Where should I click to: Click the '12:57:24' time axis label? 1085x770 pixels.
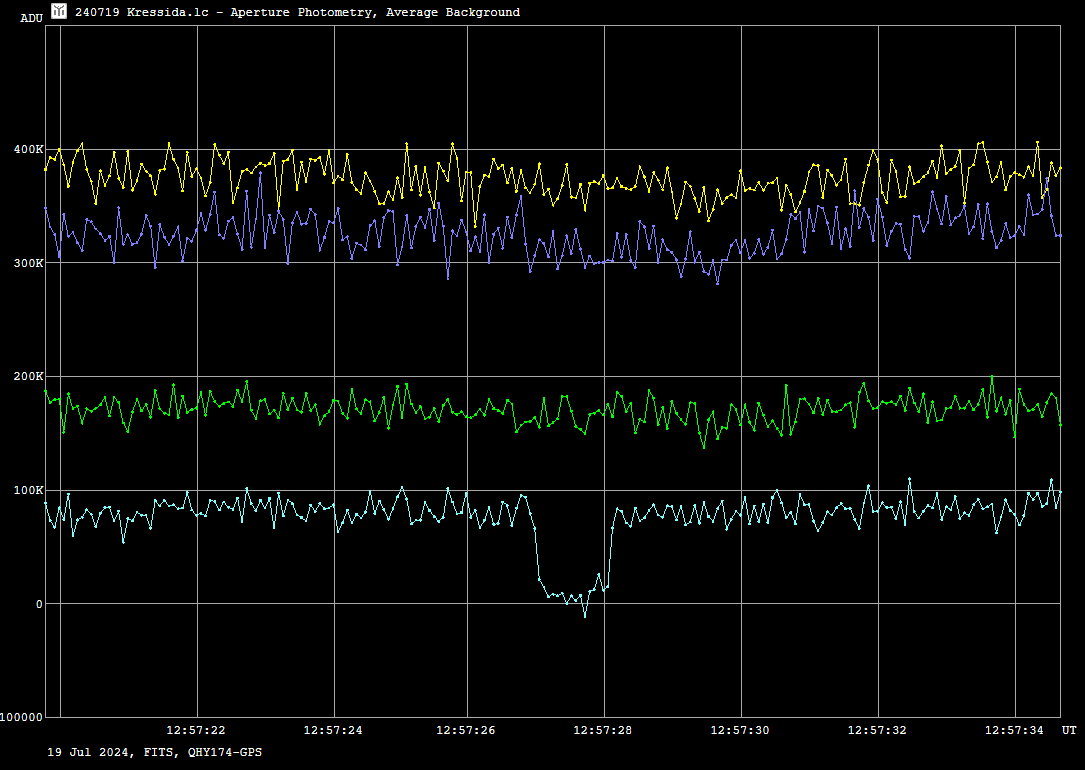(x=333, y=731)
